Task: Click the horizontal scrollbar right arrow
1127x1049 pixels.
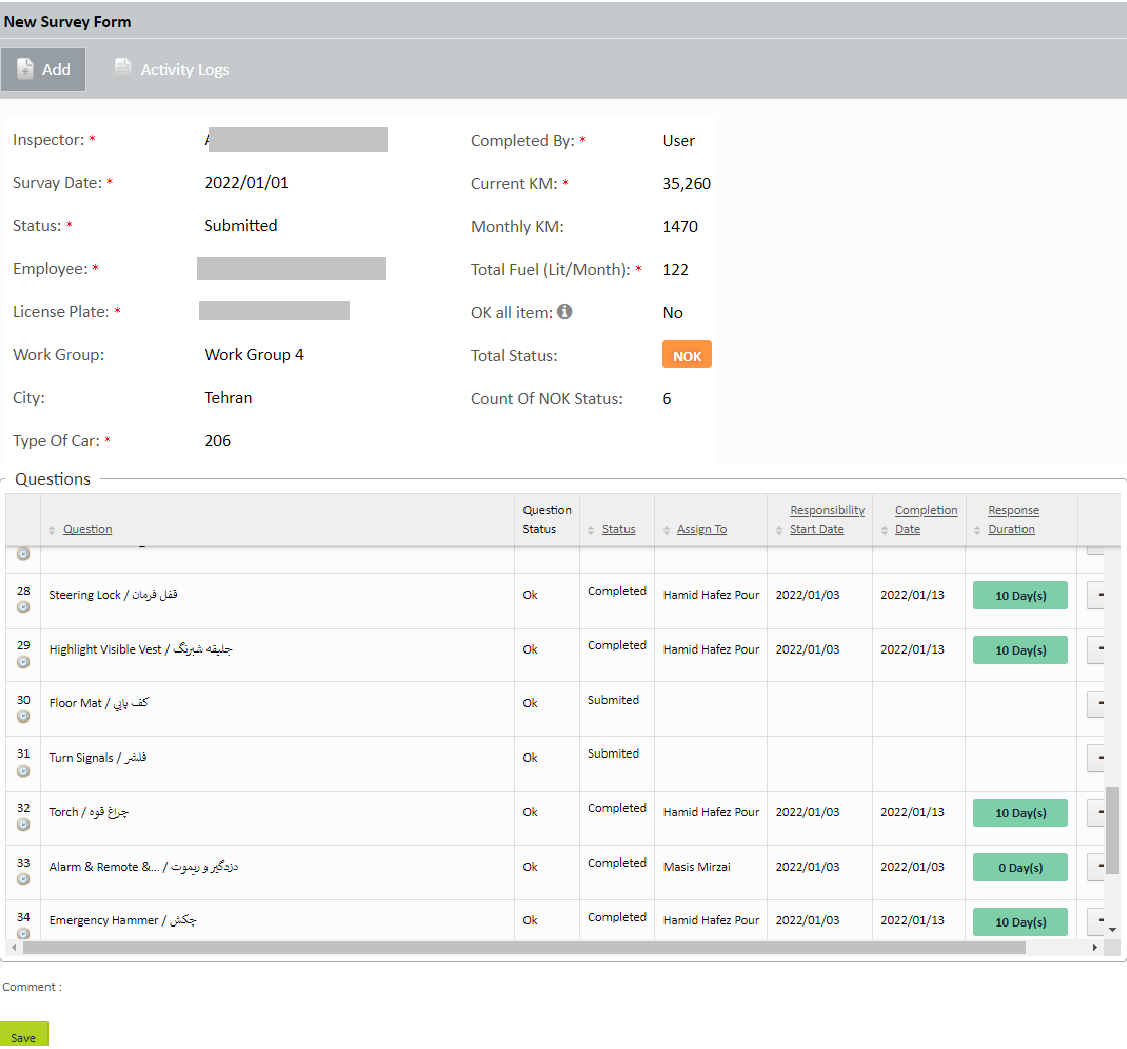Action: click(x=1094, y=947)
